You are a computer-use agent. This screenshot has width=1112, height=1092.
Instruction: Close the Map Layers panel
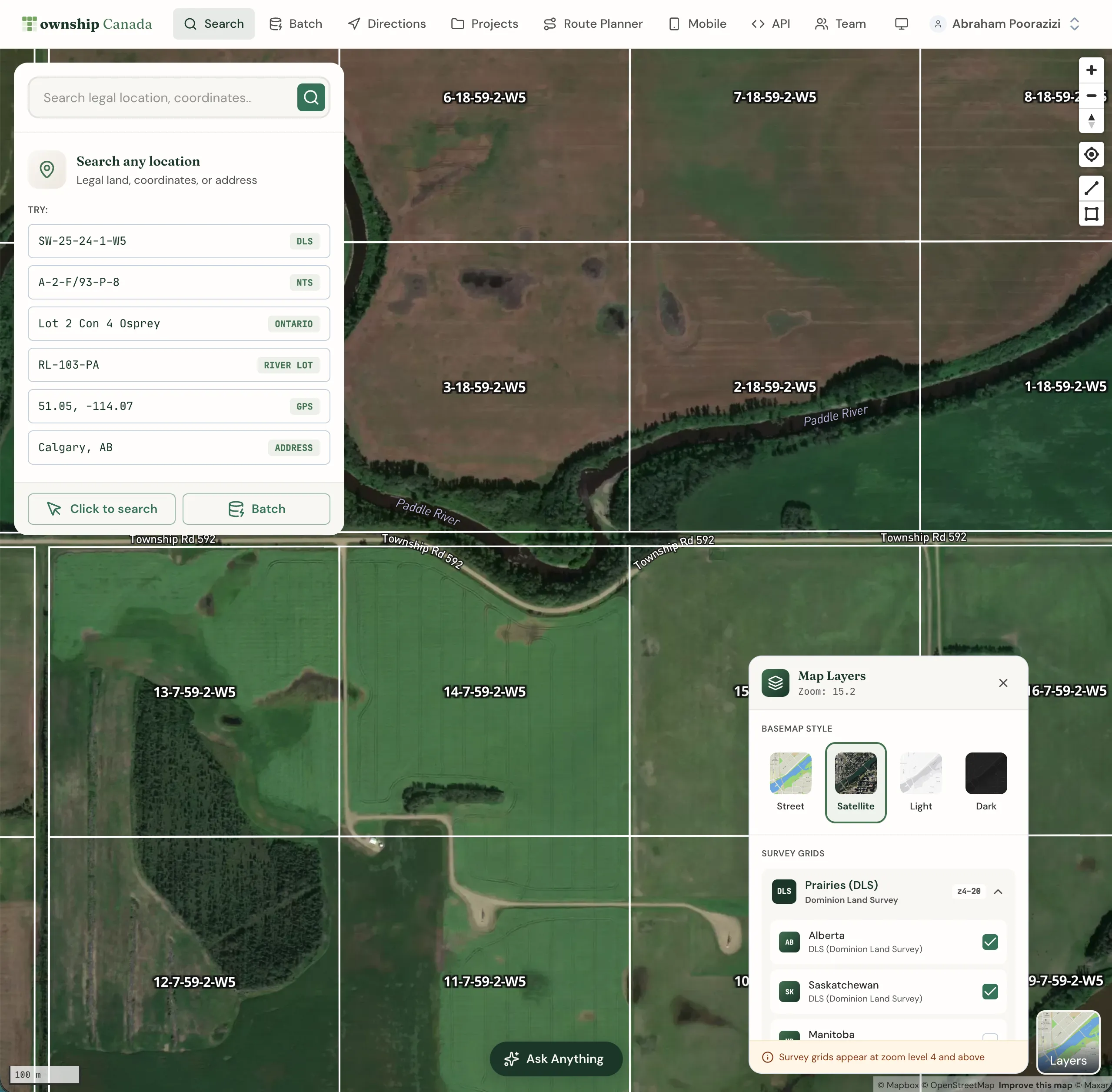pyautogui.click(x=1002, y=682)
